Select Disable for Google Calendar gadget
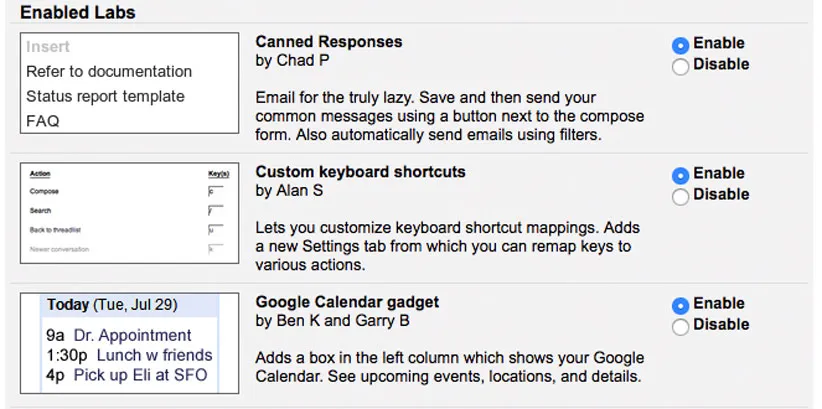The height and width of the screenshot is (409, 822). pos(681,326)
